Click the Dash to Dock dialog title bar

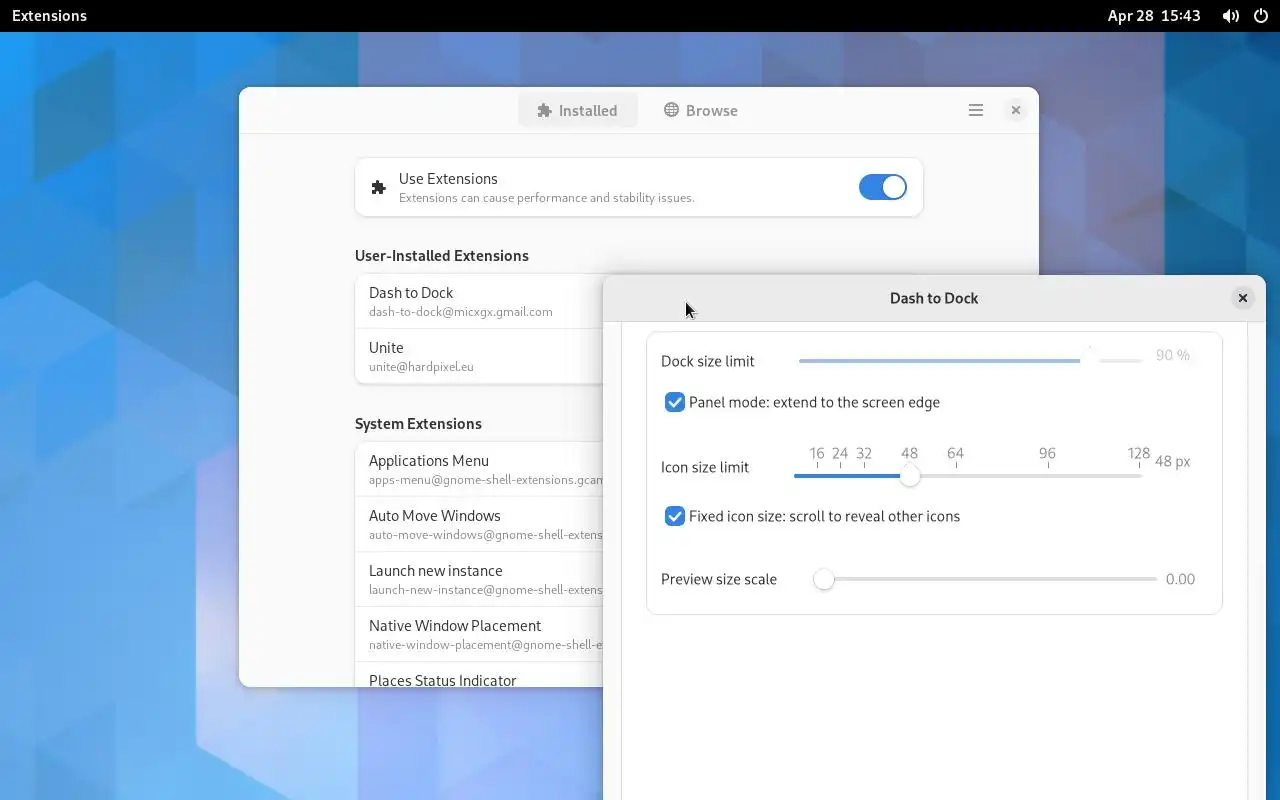pos(934,298)
